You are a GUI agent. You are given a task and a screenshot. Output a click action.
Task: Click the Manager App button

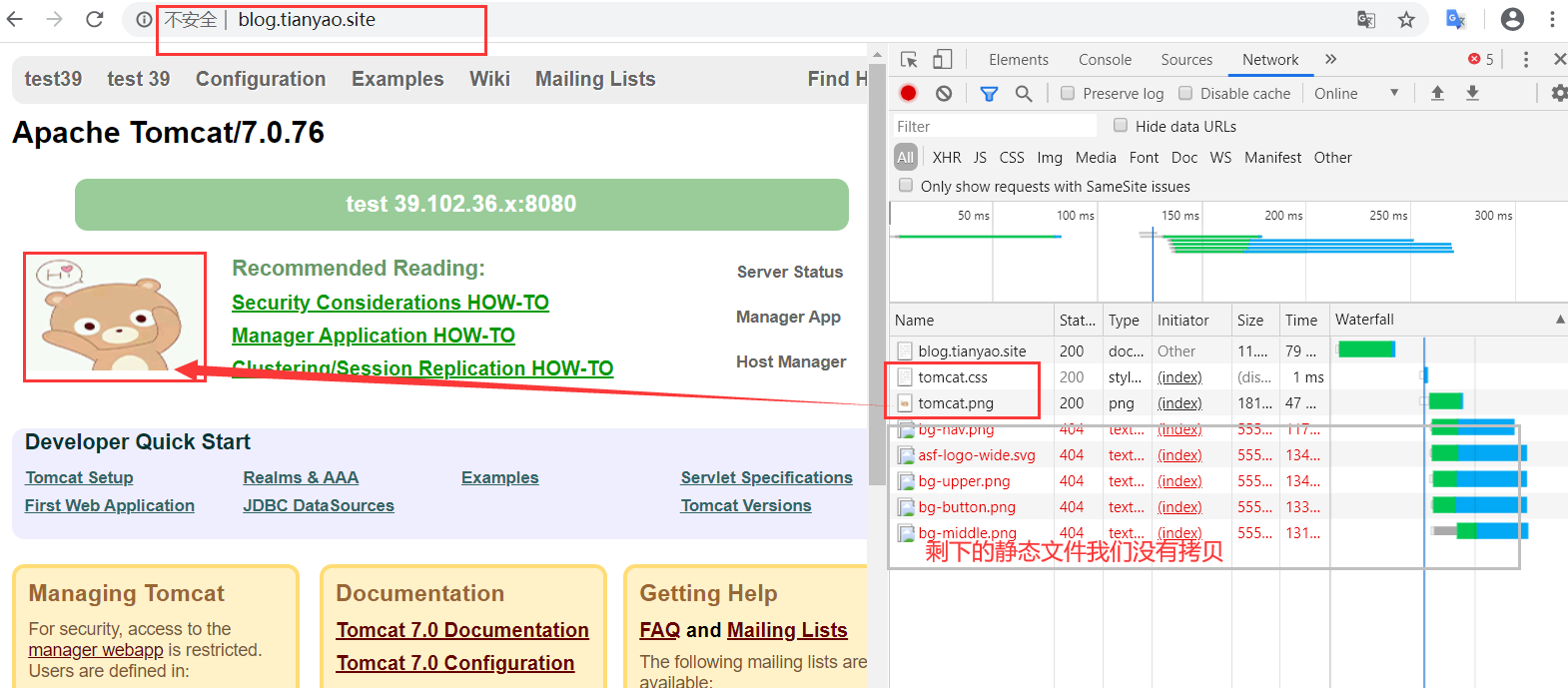point(788,317)
